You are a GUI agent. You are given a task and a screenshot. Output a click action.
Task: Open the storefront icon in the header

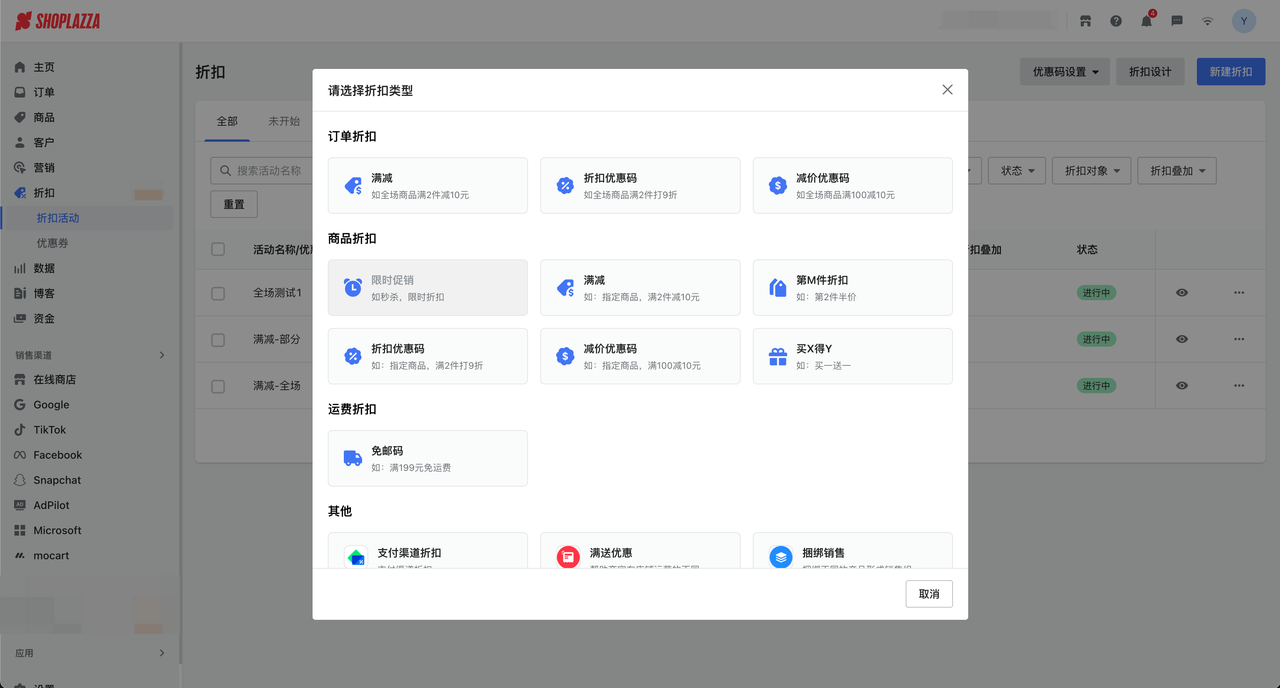[x=1085, y=20]
